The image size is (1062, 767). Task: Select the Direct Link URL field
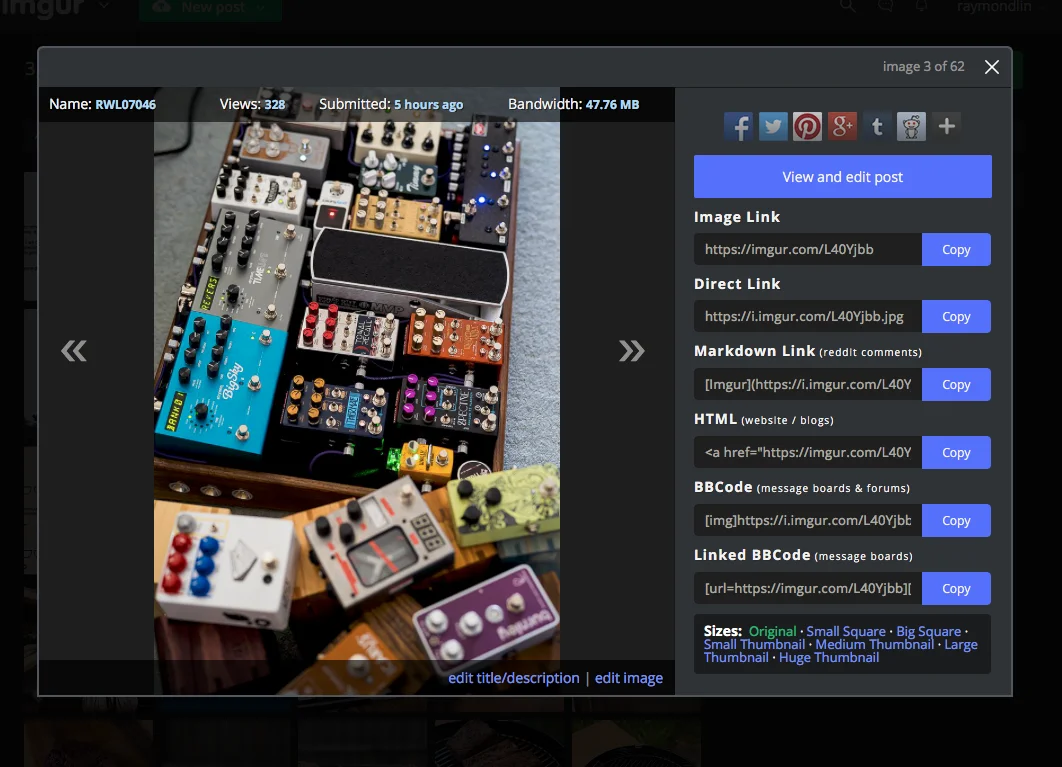(x=808, y=316)
